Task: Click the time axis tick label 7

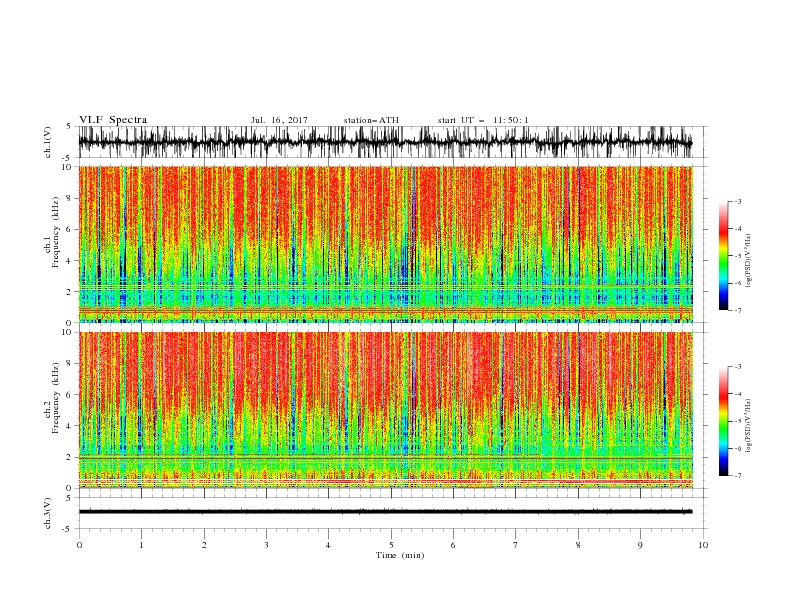Action: [516, 545]
